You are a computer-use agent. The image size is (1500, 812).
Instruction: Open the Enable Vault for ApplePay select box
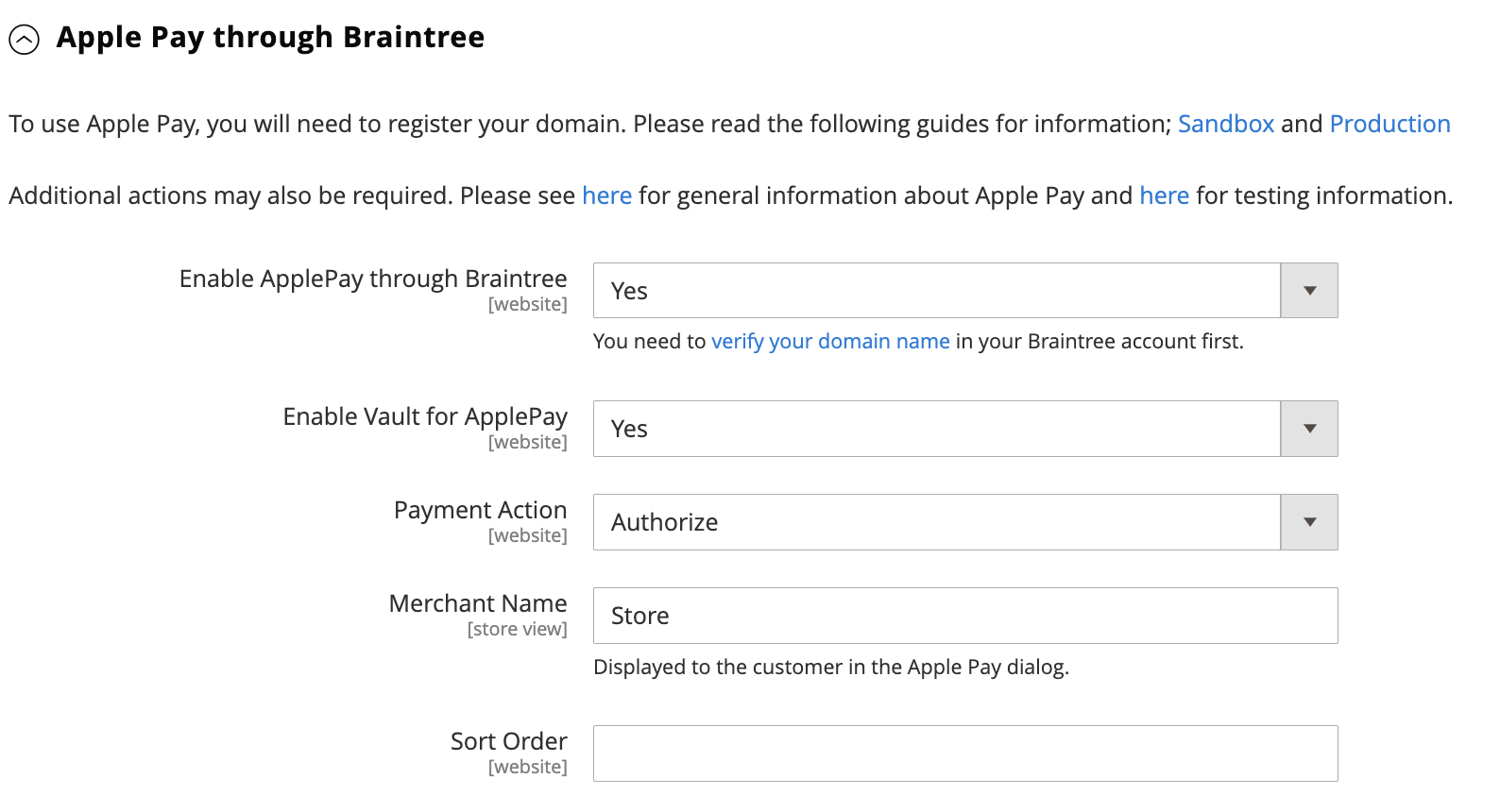click(935, 429)
